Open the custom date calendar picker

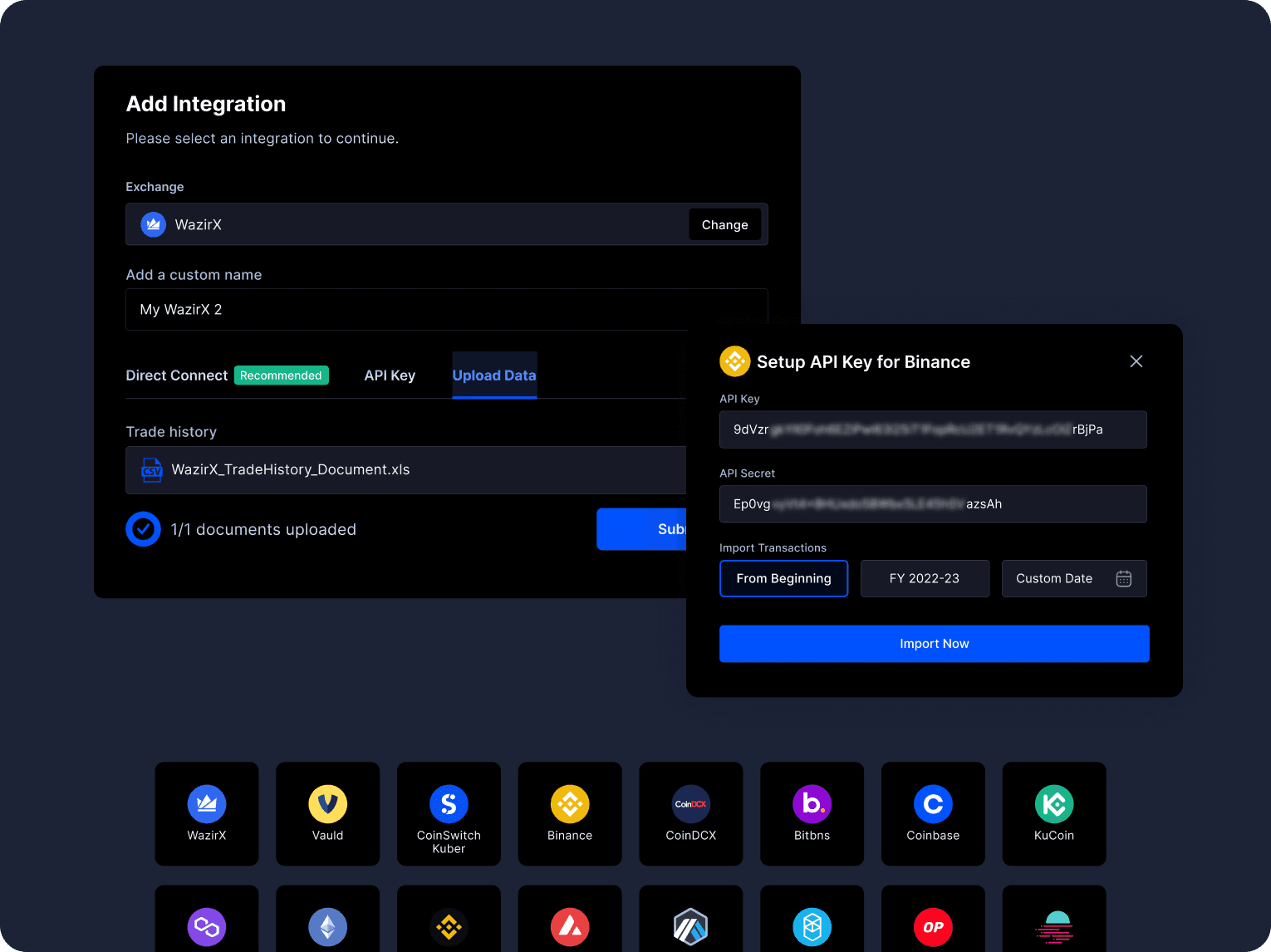1123,578
